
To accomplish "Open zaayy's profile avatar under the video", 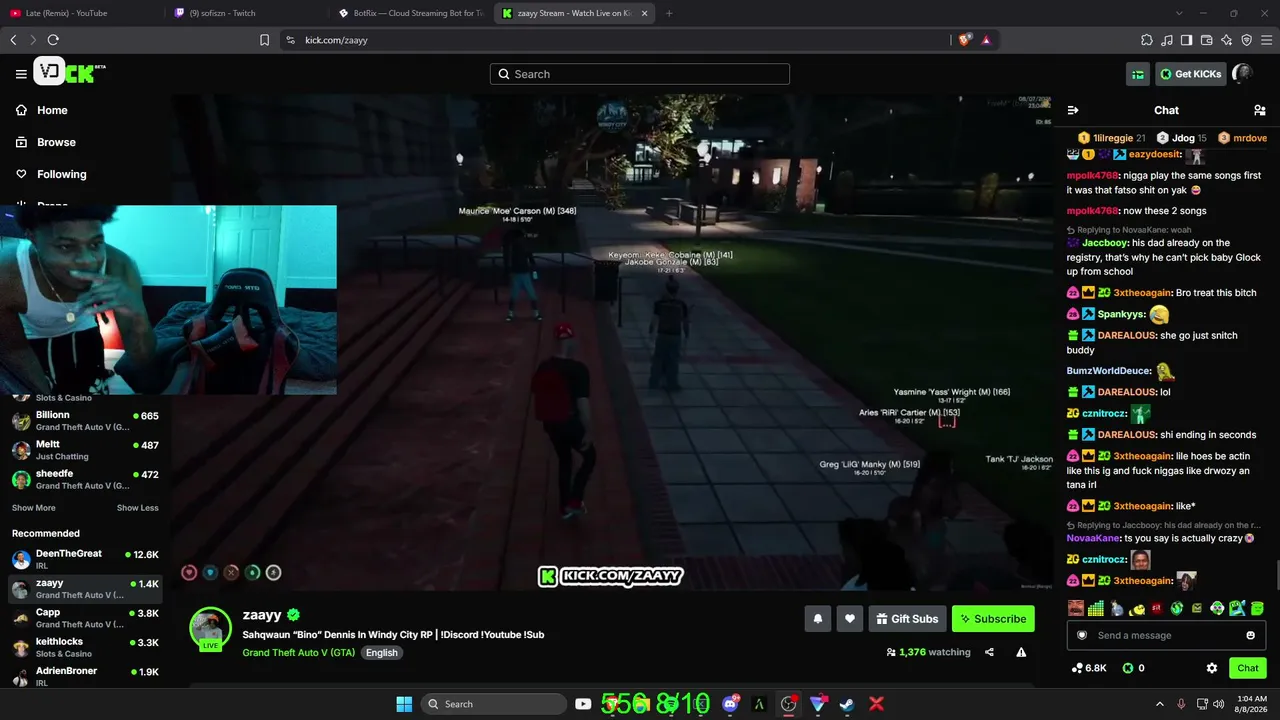I will [210, 628].
